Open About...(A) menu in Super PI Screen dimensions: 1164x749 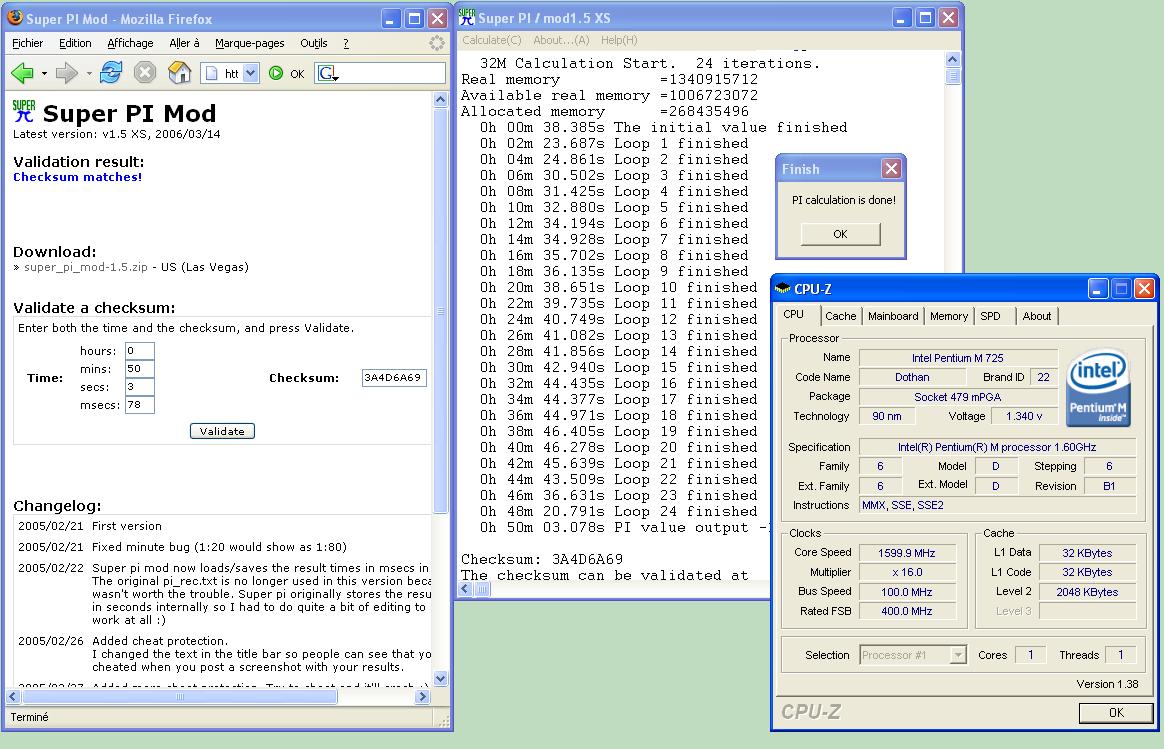(561, 40)
